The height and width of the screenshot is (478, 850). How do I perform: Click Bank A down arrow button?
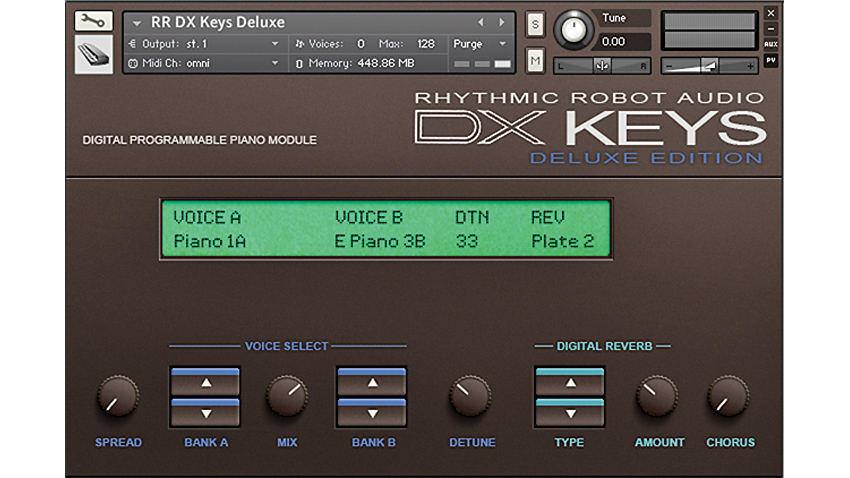(x=205, y=412)
